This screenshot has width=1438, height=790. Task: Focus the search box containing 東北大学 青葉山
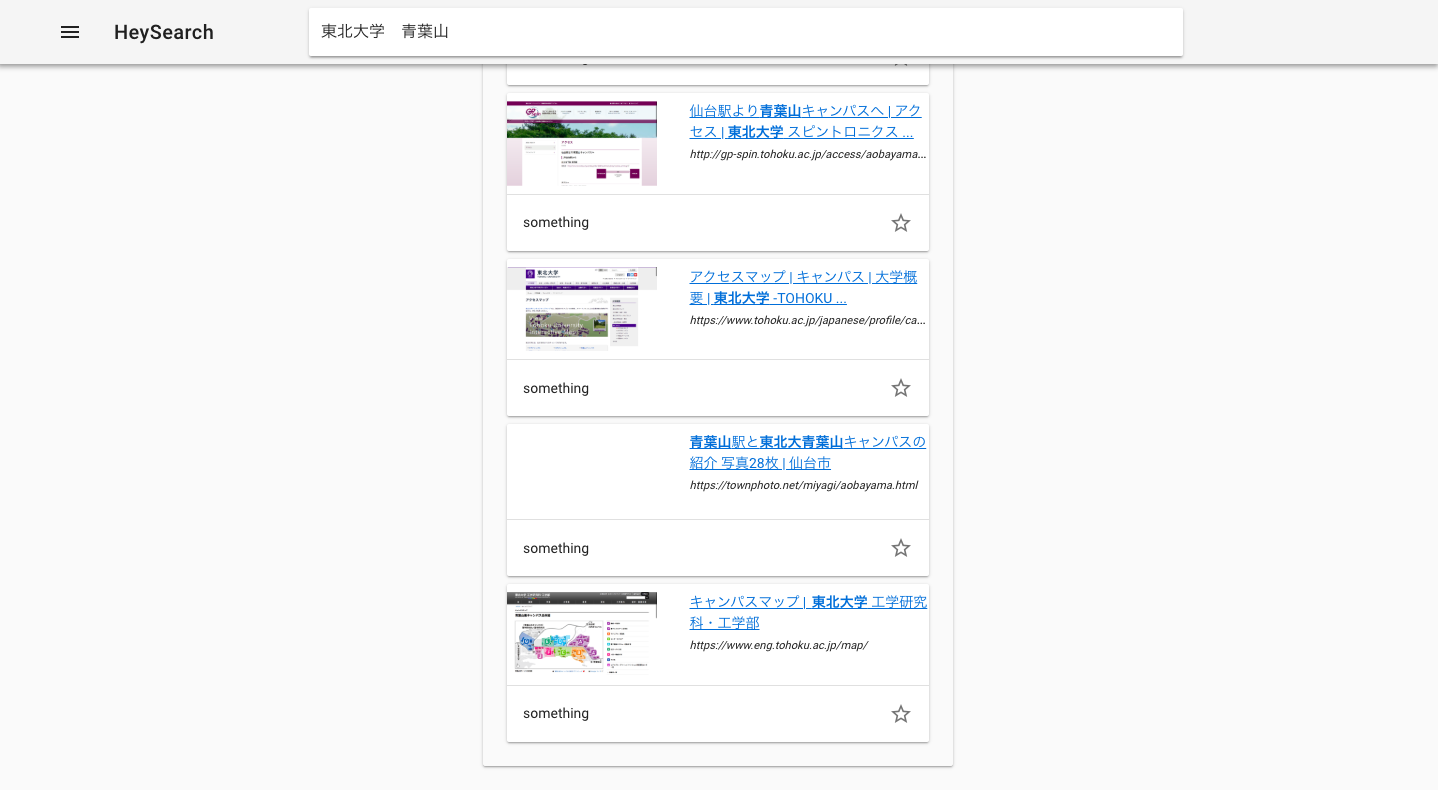coord(746,32)
